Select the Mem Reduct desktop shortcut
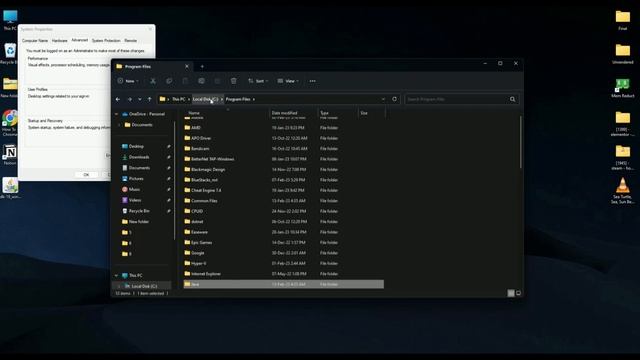 (x=622, y=88)
